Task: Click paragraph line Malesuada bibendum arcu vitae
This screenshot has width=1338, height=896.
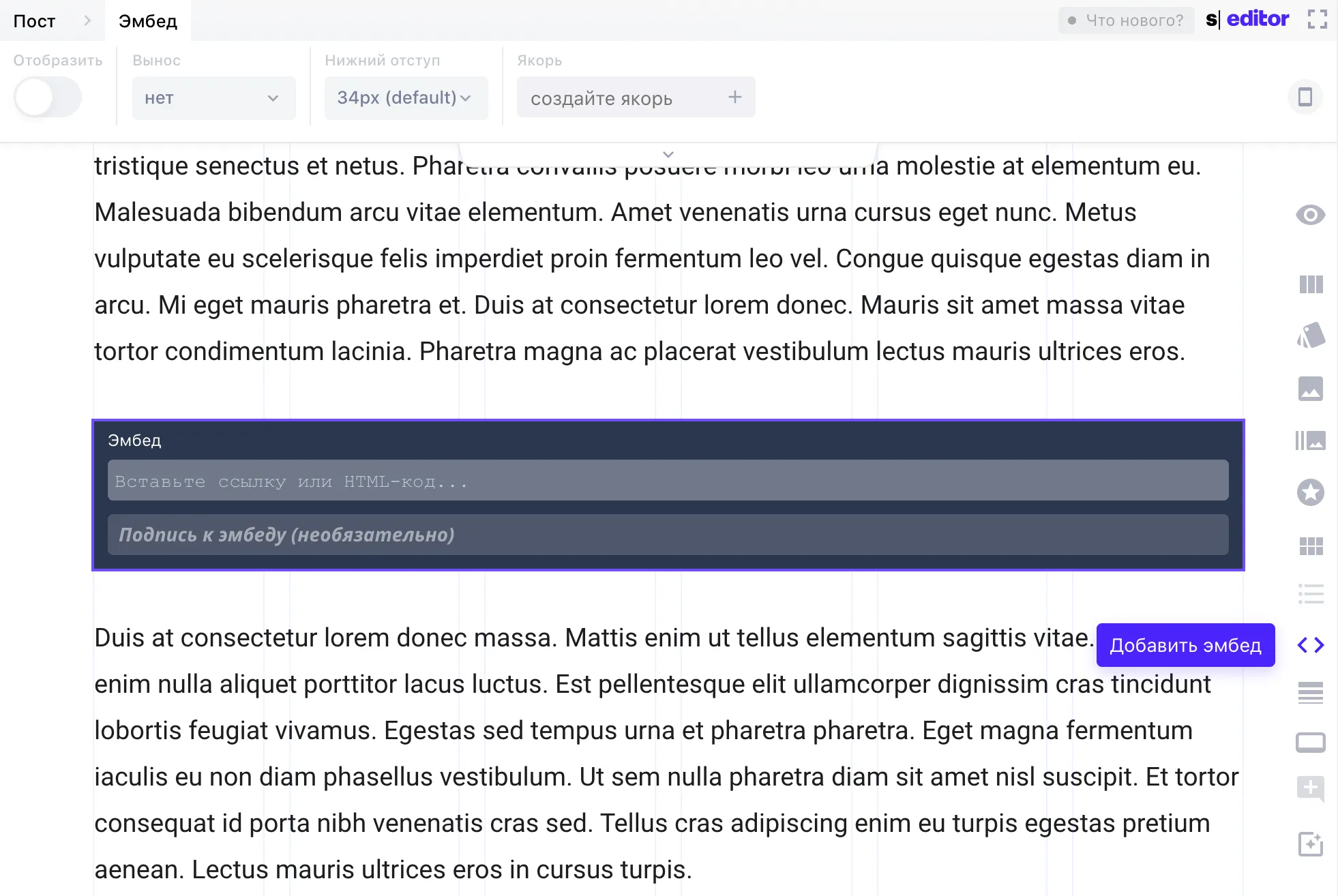Action: point(615,213)
